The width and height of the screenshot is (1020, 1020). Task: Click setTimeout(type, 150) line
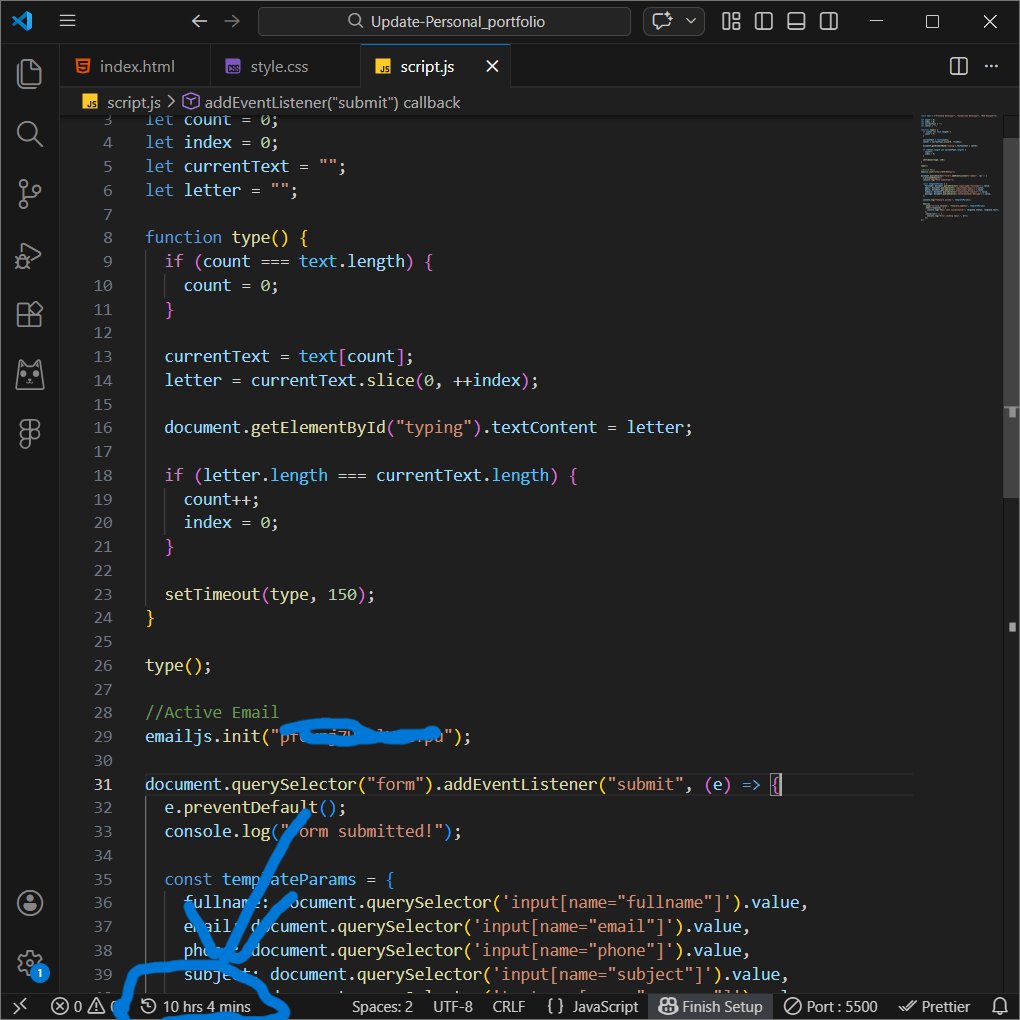[x=269, y=595]
